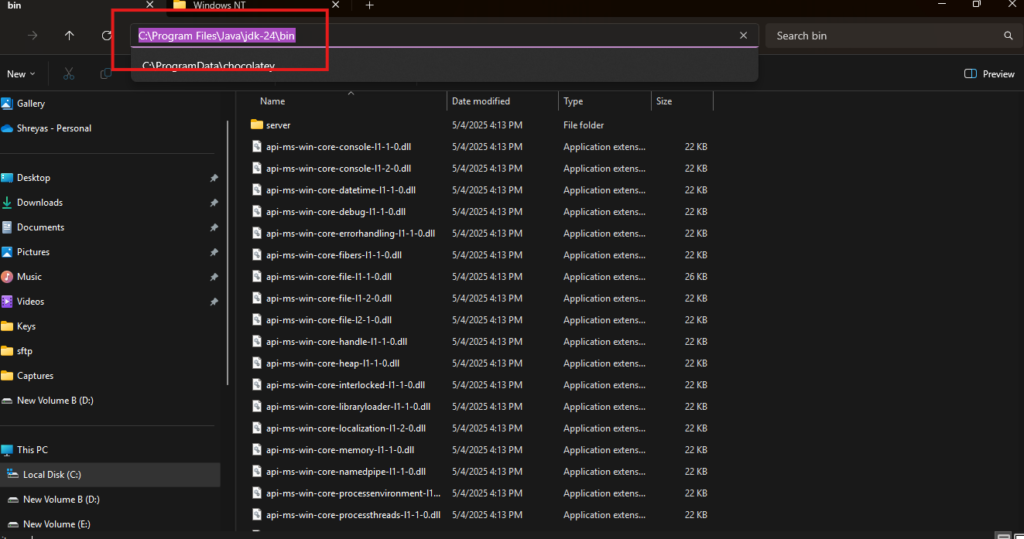Select the Music folder in sidebar
The image size is (1024, 539).
29,276
